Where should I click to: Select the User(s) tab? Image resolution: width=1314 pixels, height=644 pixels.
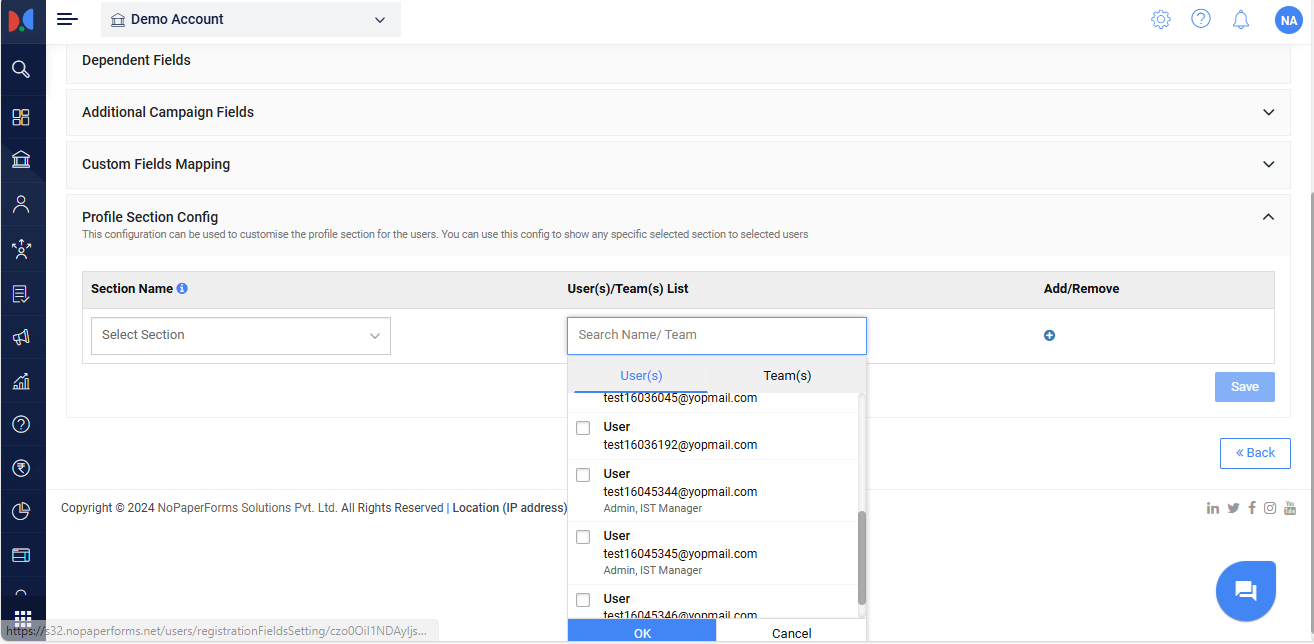[641, 376]
